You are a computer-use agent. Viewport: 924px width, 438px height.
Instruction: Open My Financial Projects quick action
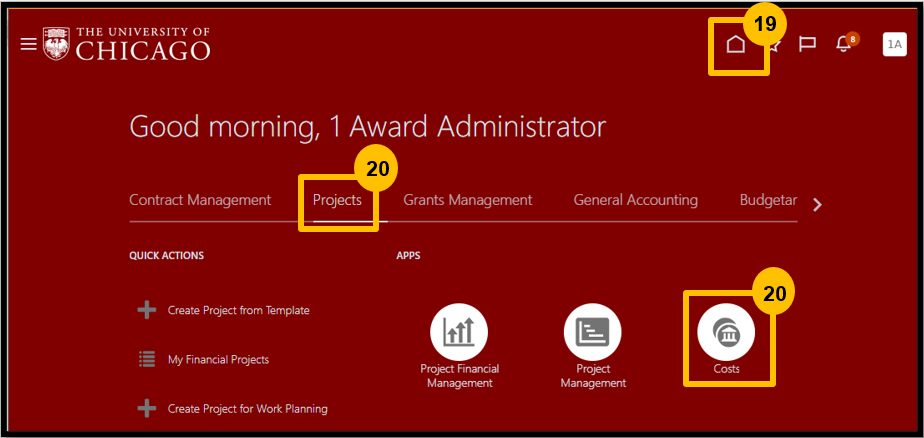[218, 359]
